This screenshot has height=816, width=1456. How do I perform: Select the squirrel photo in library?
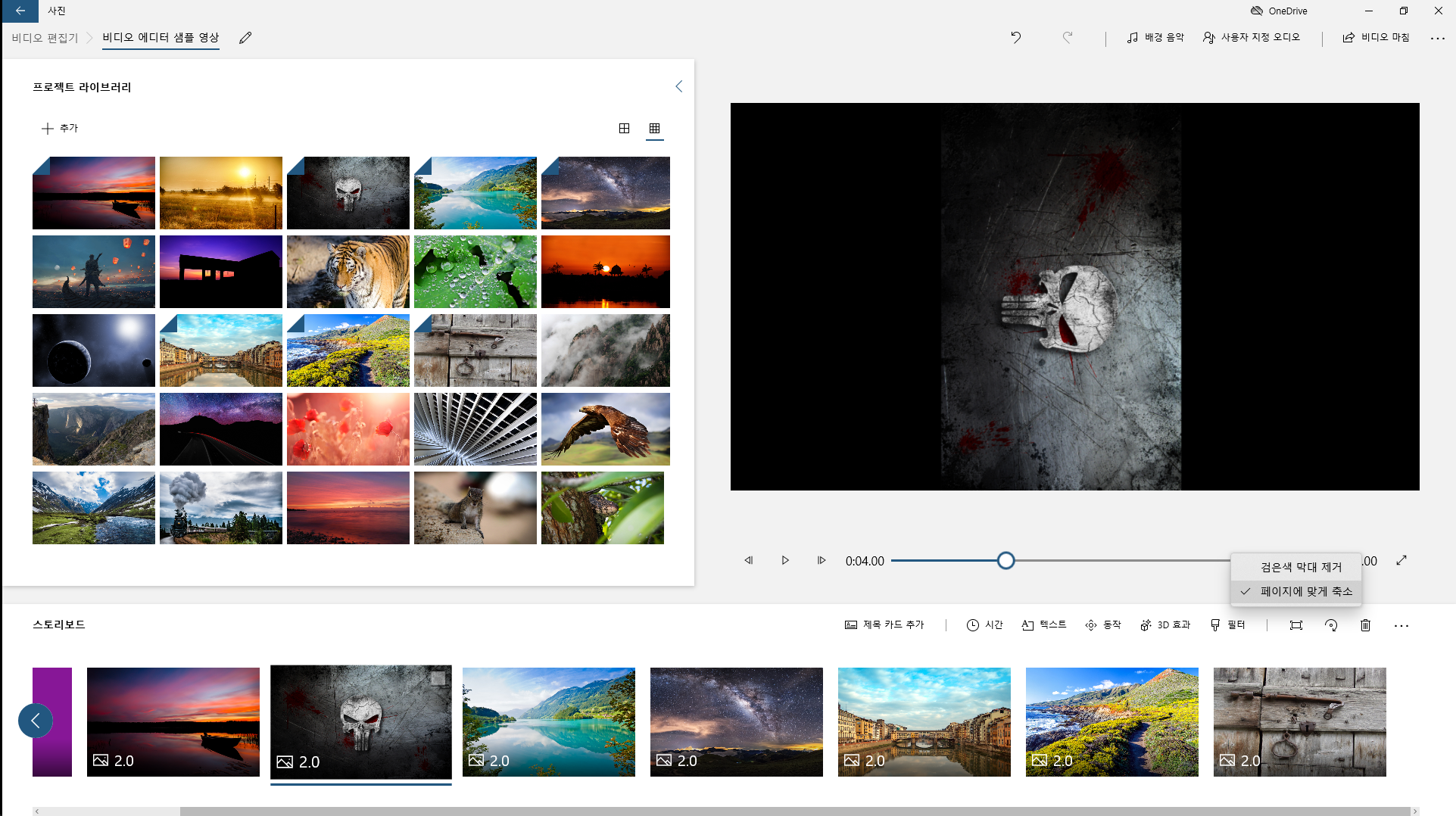[x=475, y=508]
